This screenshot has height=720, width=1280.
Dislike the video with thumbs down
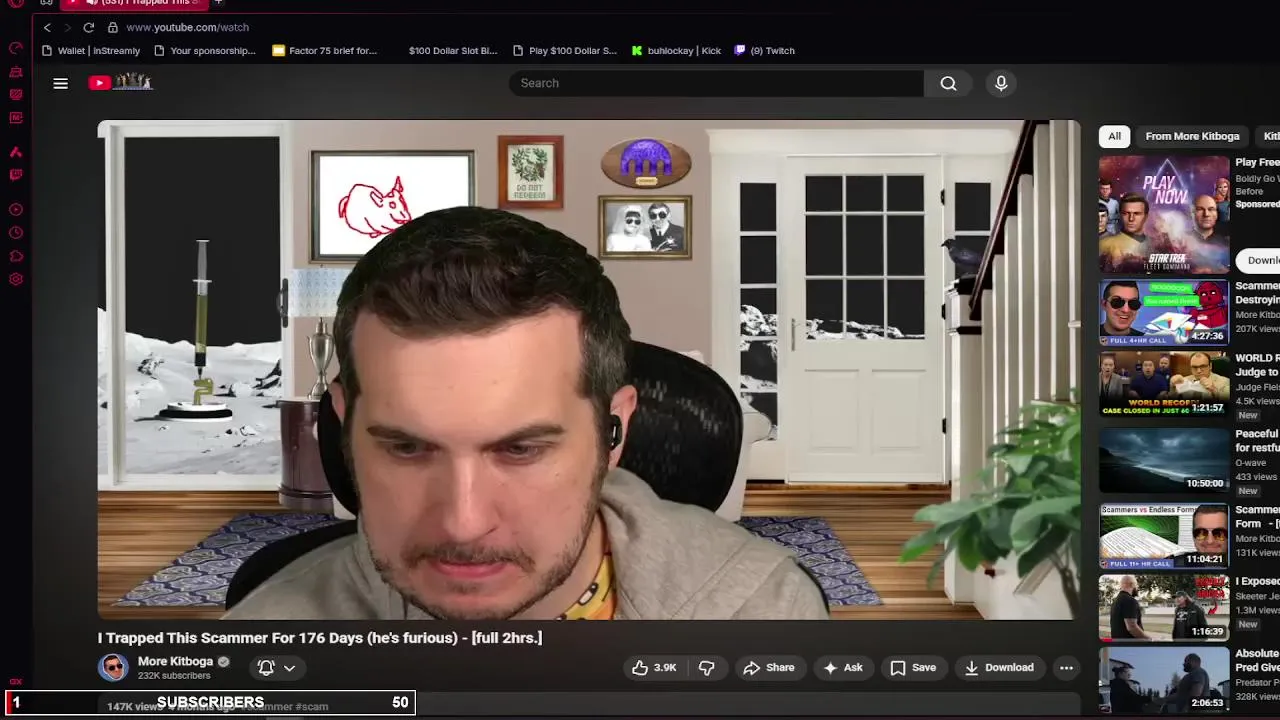click(707, 667)
